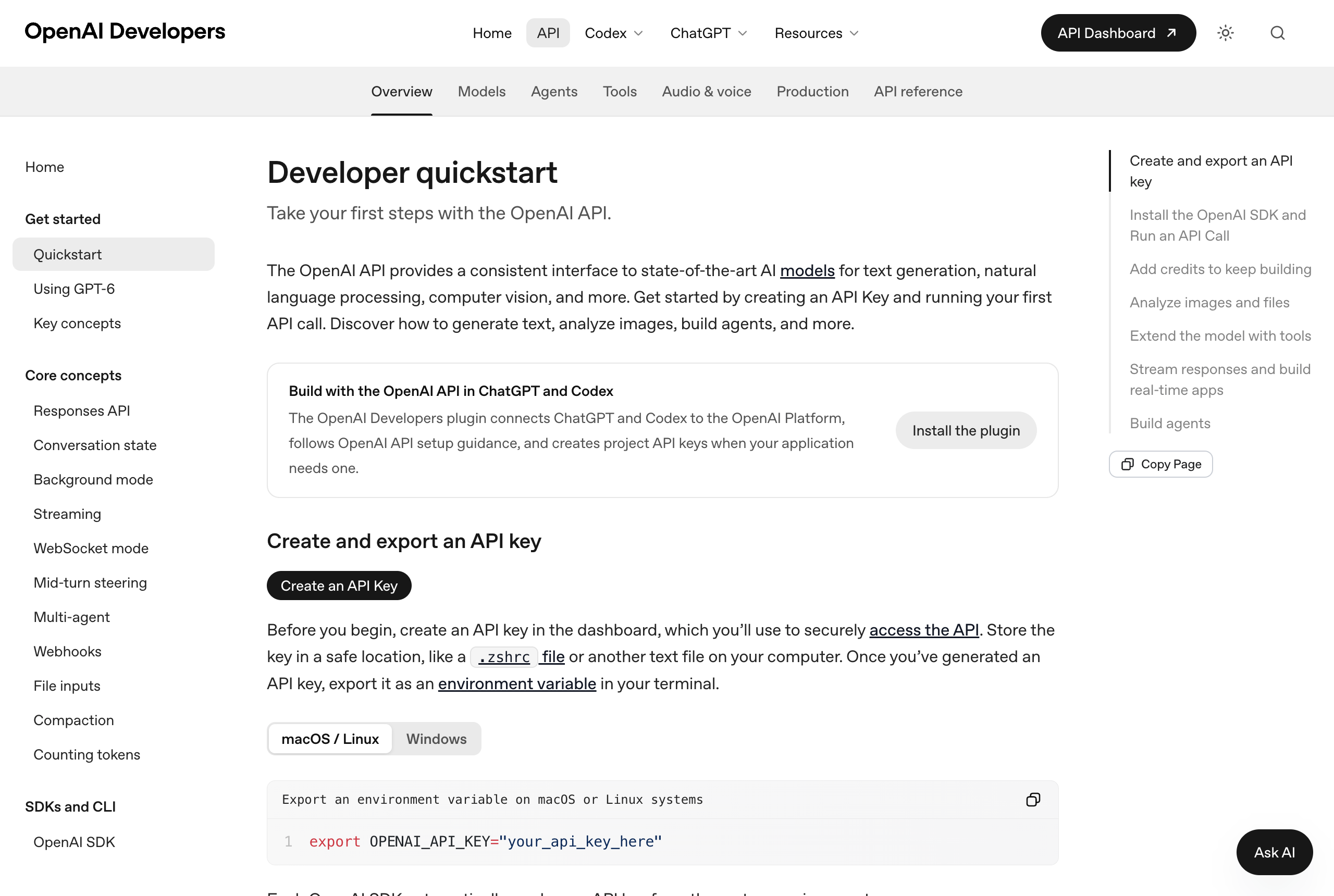Click the Copy Page button

click(x=1160, y=464)
